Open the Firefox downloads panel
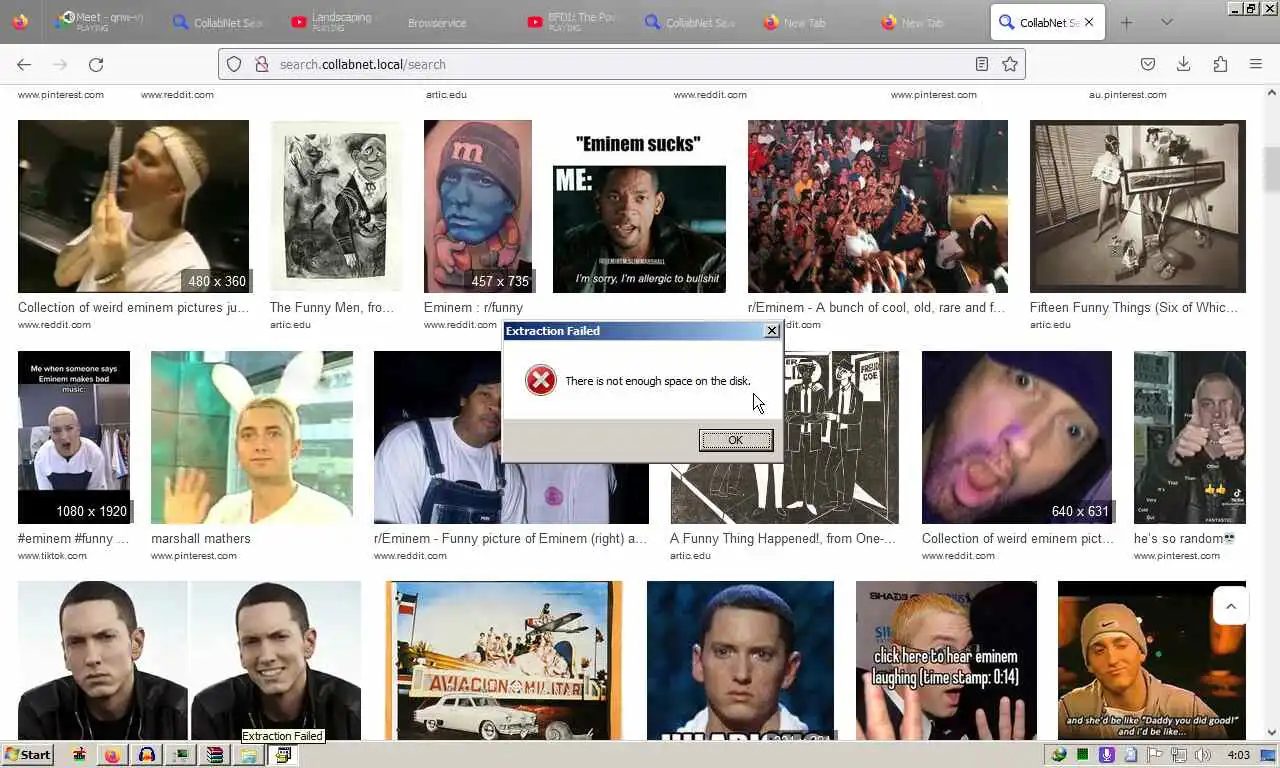1280x768 pixels. tap(1183, 64)
